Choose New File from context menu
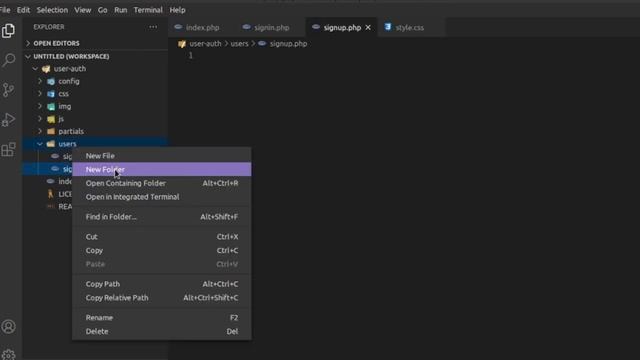 pos(162,156)
